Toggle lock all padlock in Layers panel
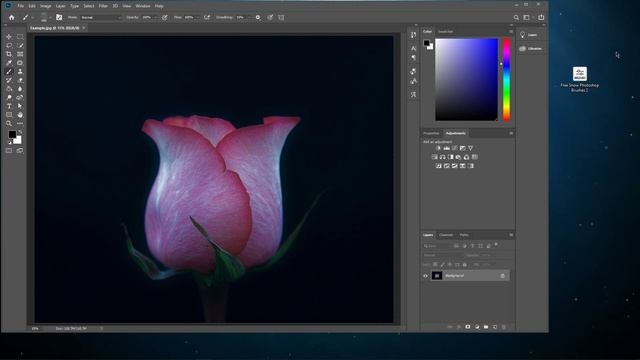The image size is (640, 360). pos(464,264)
